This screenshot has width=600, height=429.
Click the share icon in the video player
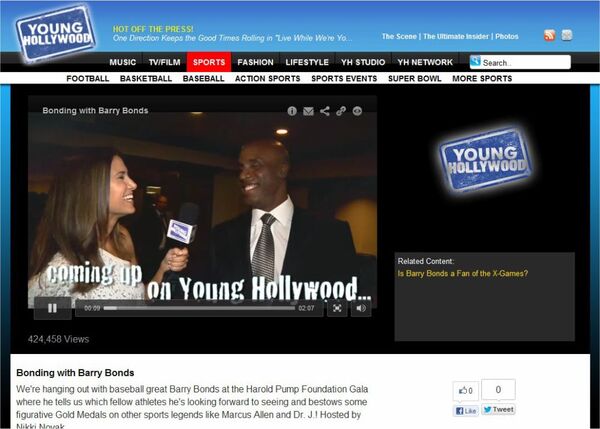click(x=324, y=111)
